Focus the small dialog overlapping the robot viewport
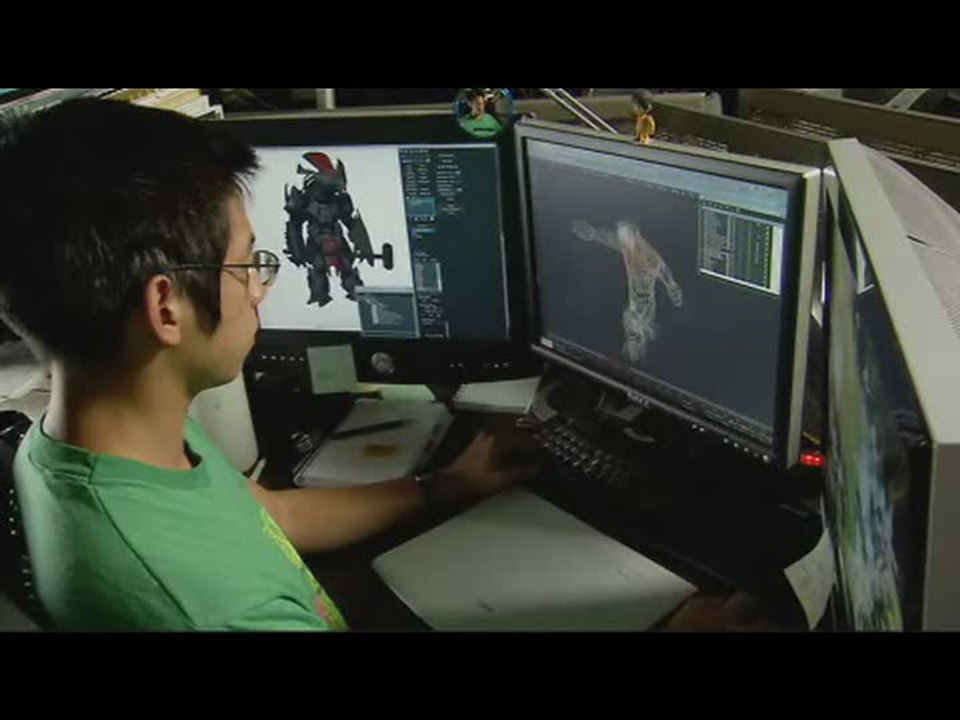Image resolution: width=960 pixels, height=720 pixels. 386,312
